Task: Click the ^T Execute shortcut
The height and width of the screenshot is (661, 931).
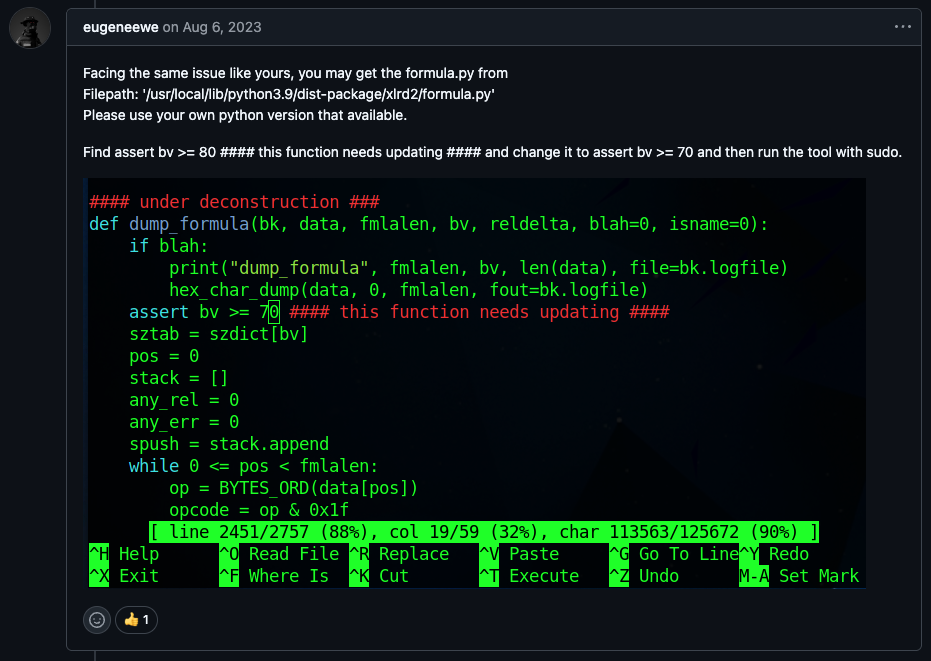Action: (528, 576)
